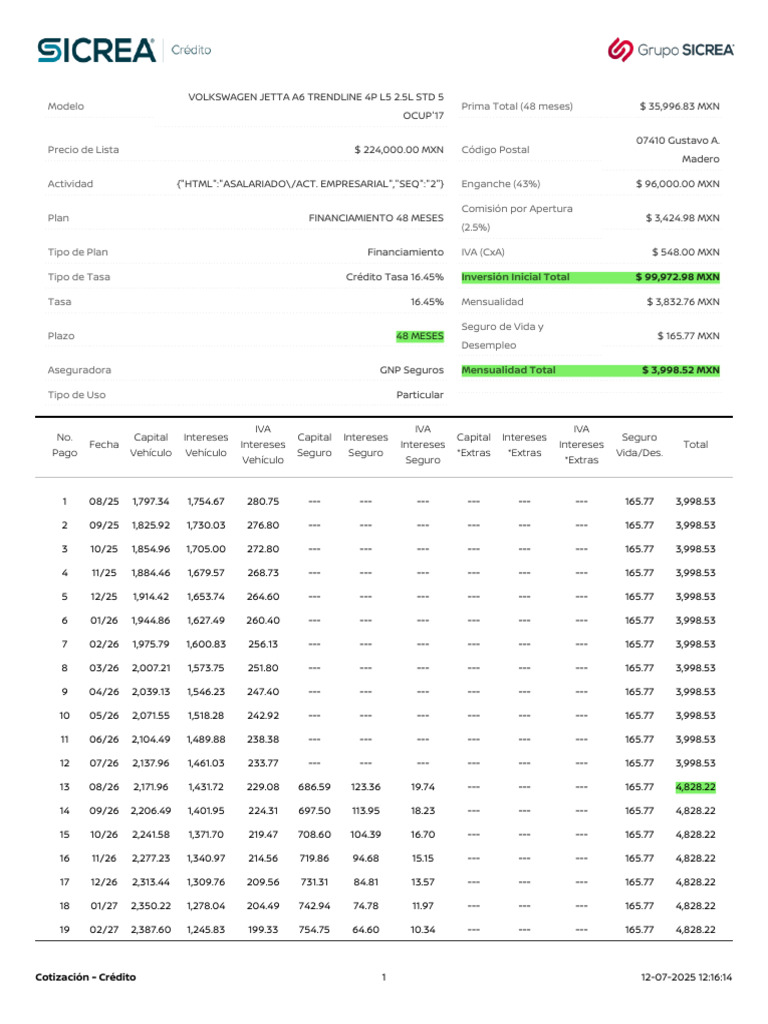Click the Capital Vehículo column header
The width and height of the screenshot is (768, 1024).
click(x=151, y=445)
